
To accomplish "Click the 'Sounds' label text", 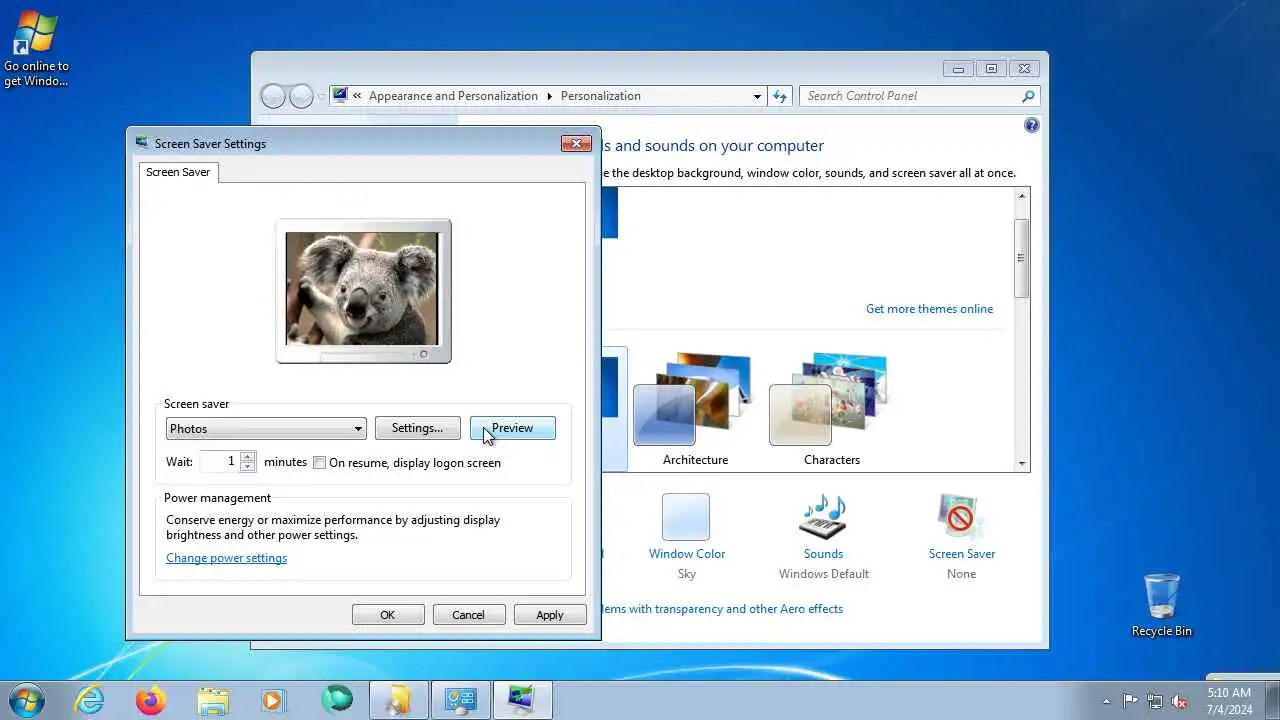I will tap(823, 554).
